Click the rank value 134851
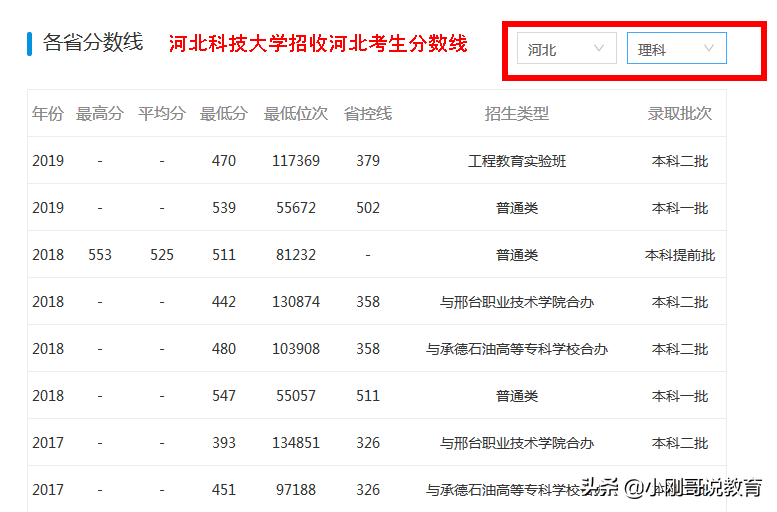This screenshot has height=512, width=777. (x=295, y=443)
